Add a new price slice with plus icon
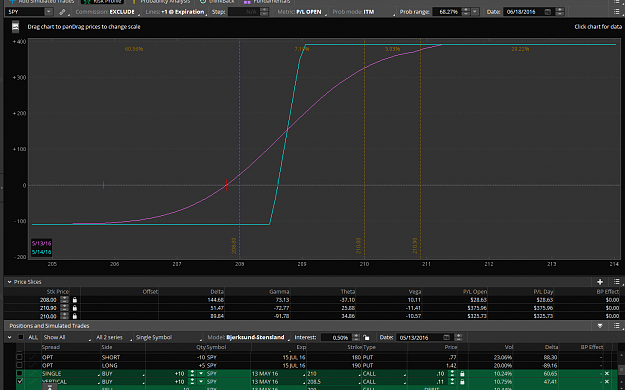 point(600,282)
